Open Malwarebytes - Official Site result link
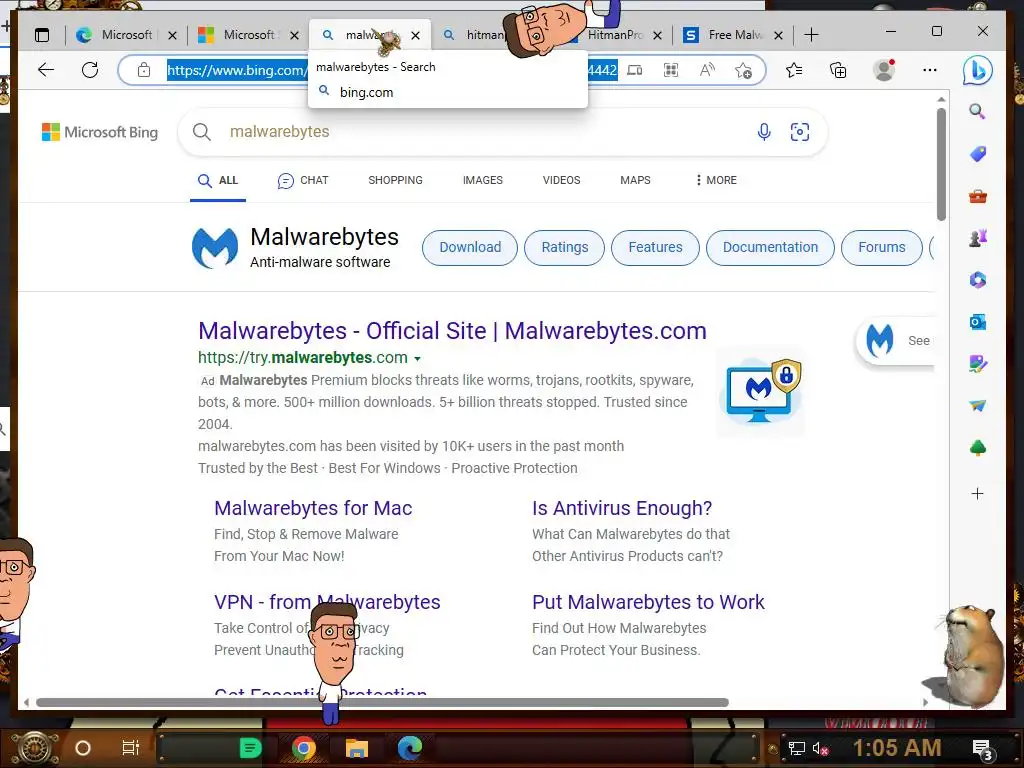The width and height of the screenshot is (1024, 768). coord(452,331)
